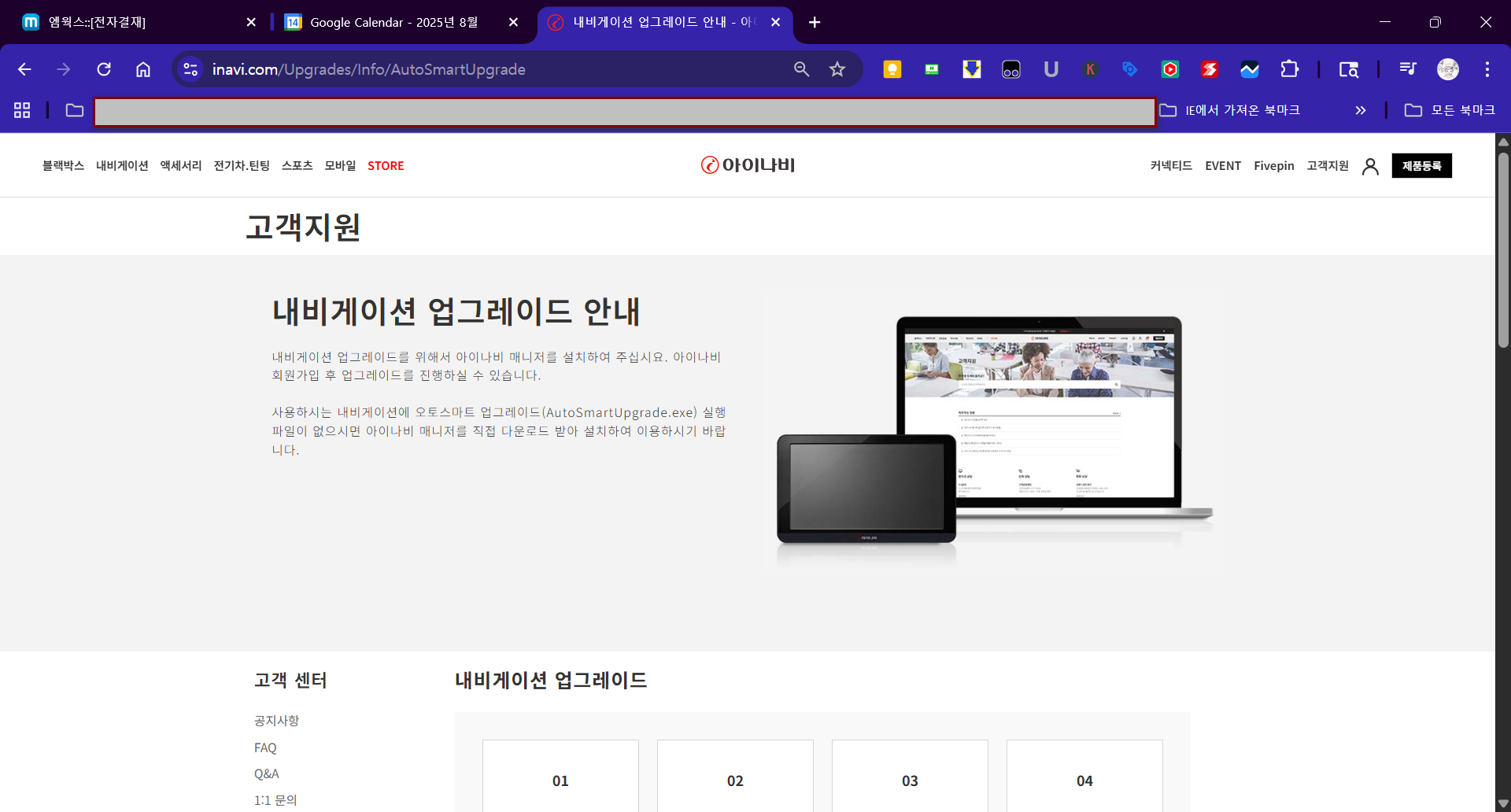Screen dimensions: 1511x812
Task: Click the laptop and navigation device image
Action: 994,431
